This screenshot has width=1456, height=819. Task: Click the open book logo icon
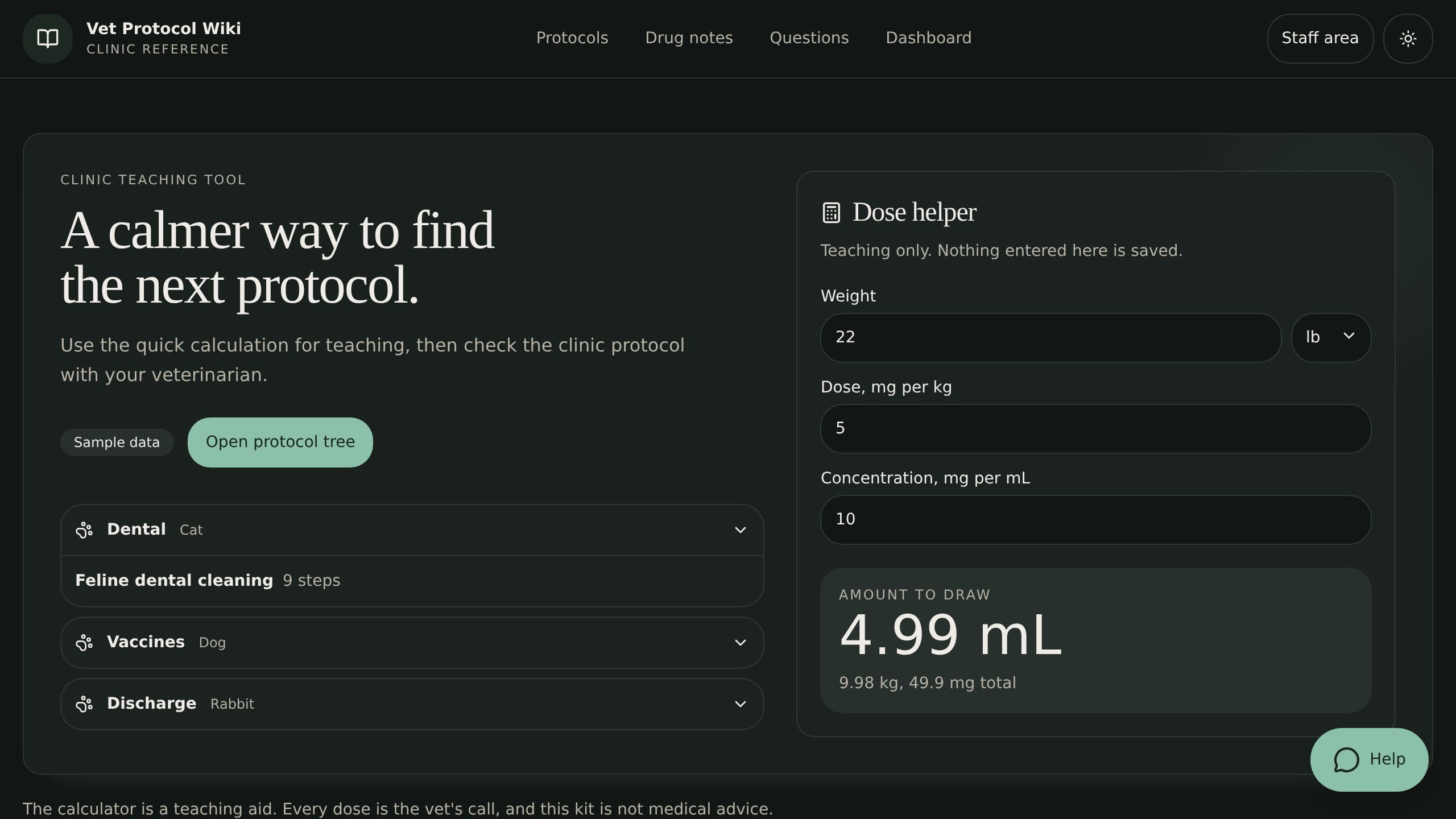click(48, 39)
